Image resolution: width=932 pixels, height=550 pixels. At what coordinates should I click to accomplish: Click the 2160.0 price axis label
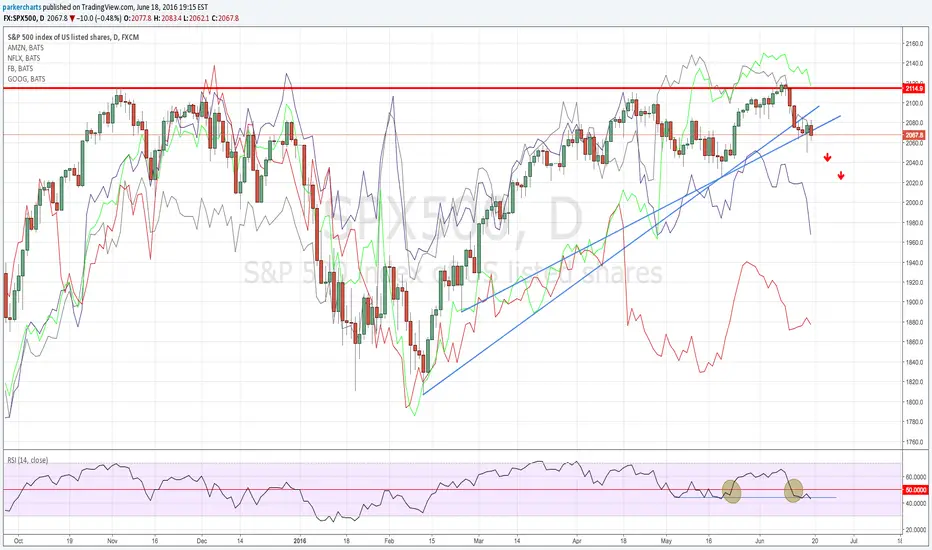pyautogui.click(x=914, y=44)
